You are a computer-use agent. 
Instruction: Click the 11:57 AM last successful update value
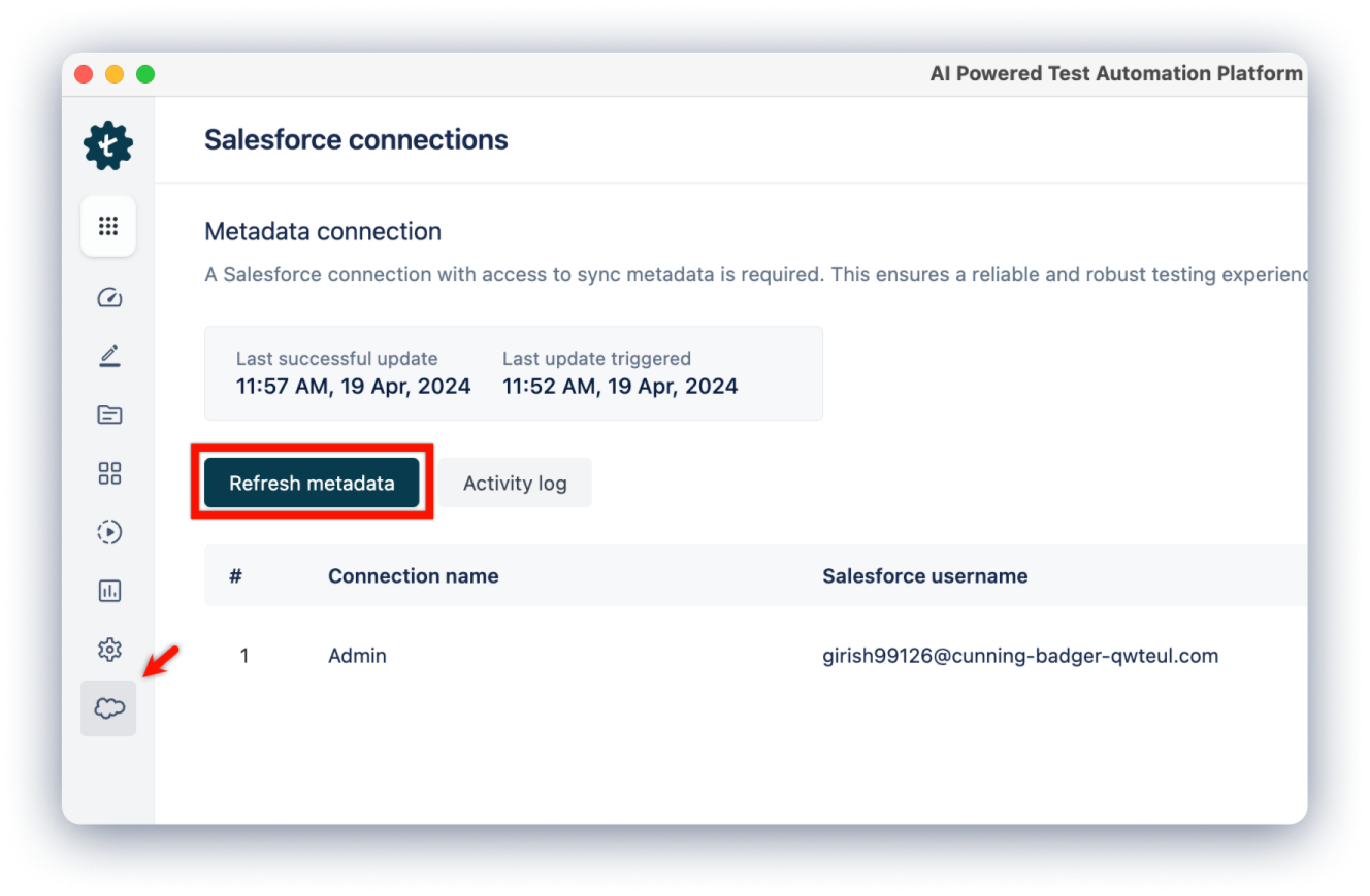click(353, 386)
